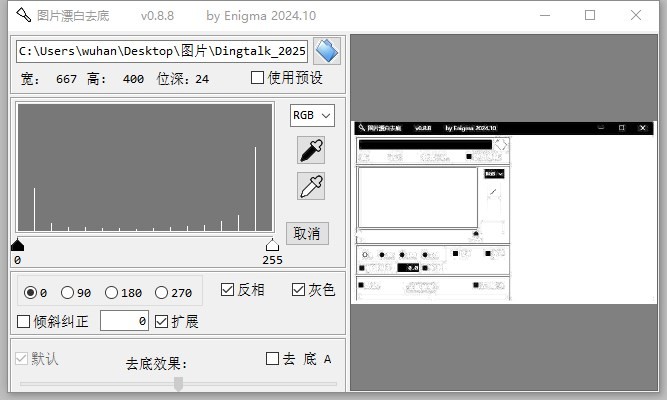
Task: Choose the 270 degree rotation option
Action: click(162, 293)
